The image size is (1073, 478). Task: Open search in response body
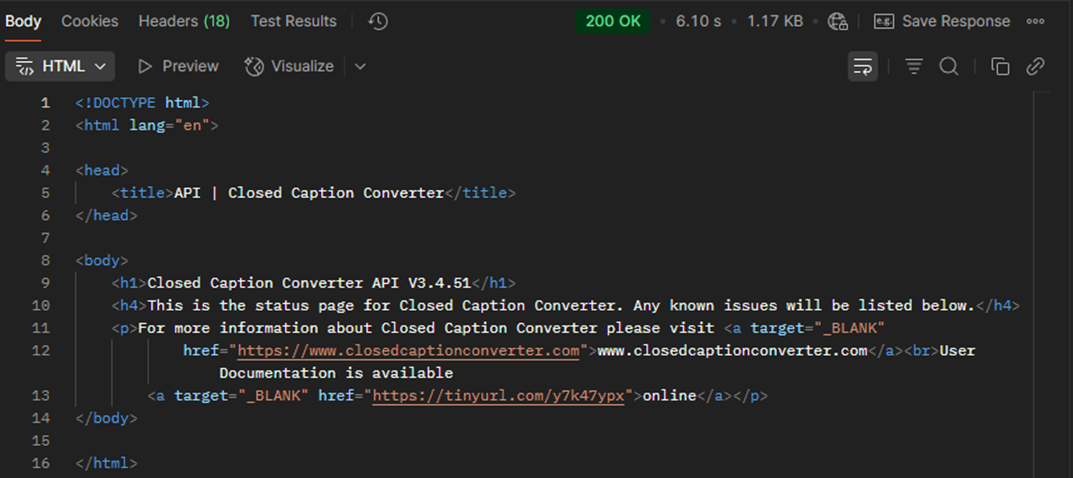point(949,66)
